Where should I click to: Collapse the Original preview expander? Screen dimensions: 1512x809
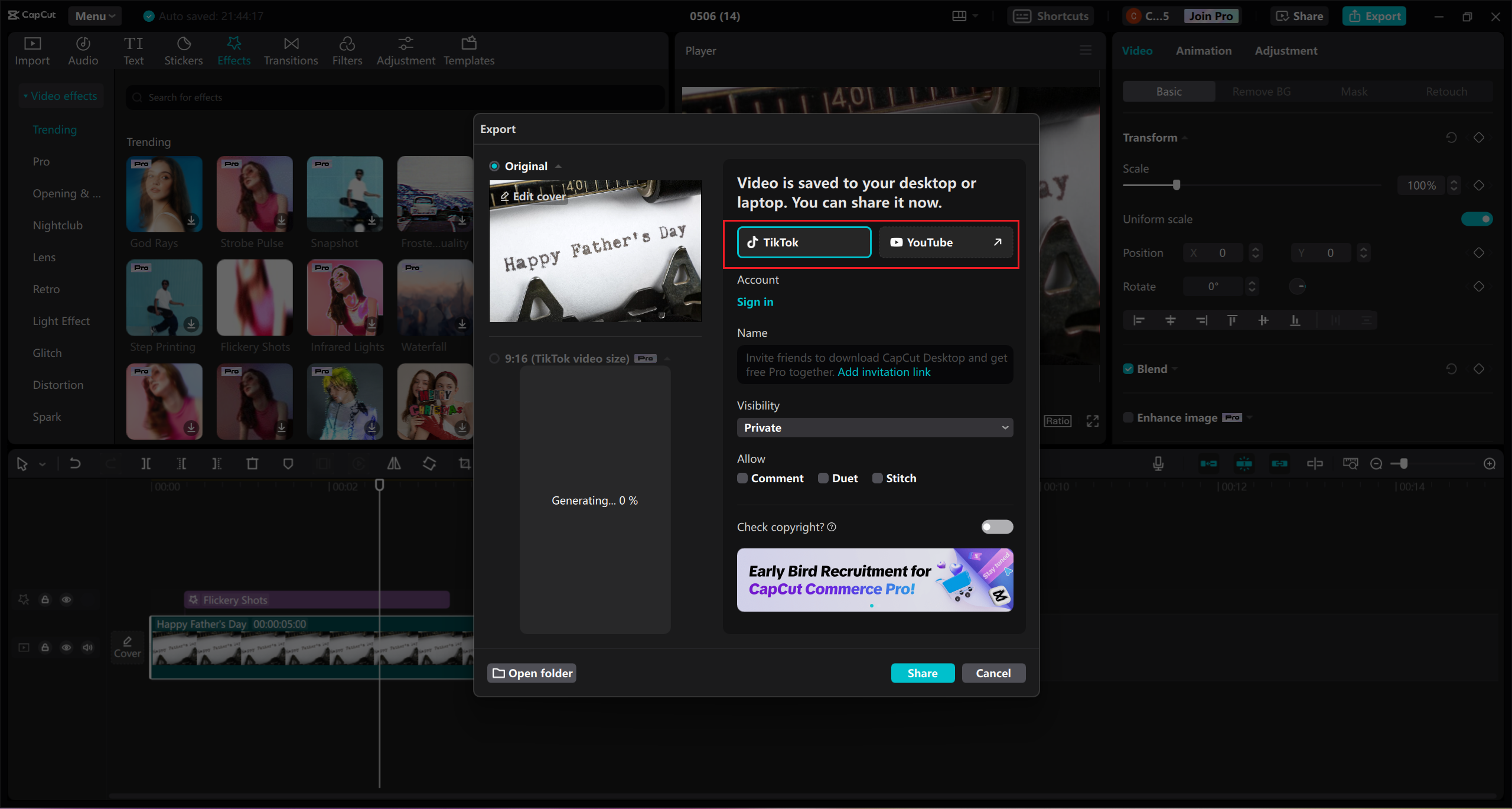click(558, 167)
